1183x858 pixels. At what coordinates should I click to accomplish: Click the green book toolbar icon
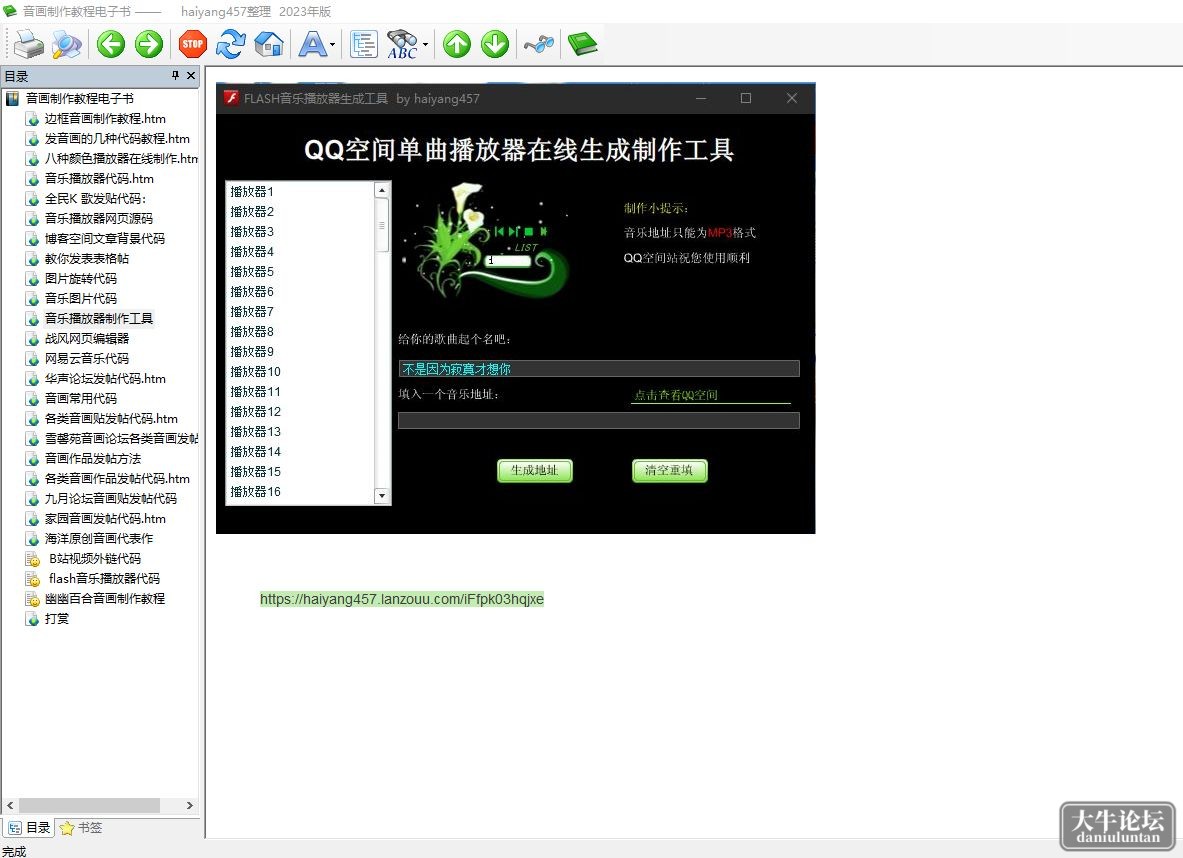click(x=582, y=45)
